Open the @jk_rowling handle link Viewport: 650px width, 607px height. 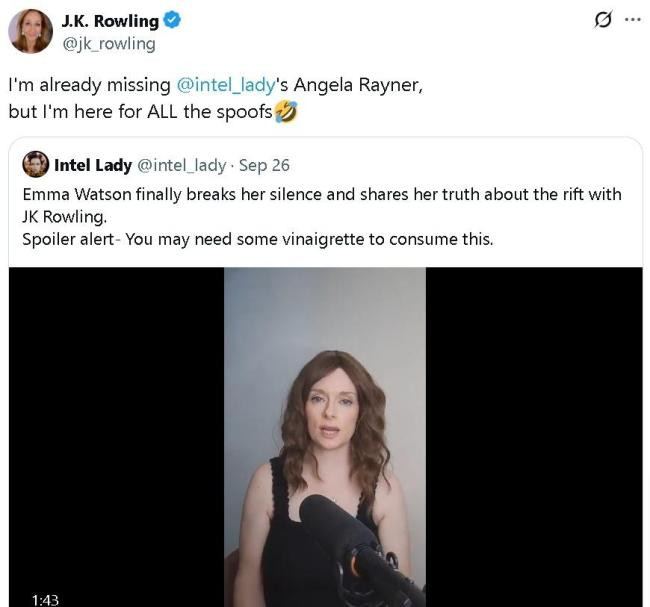(108, 43)
